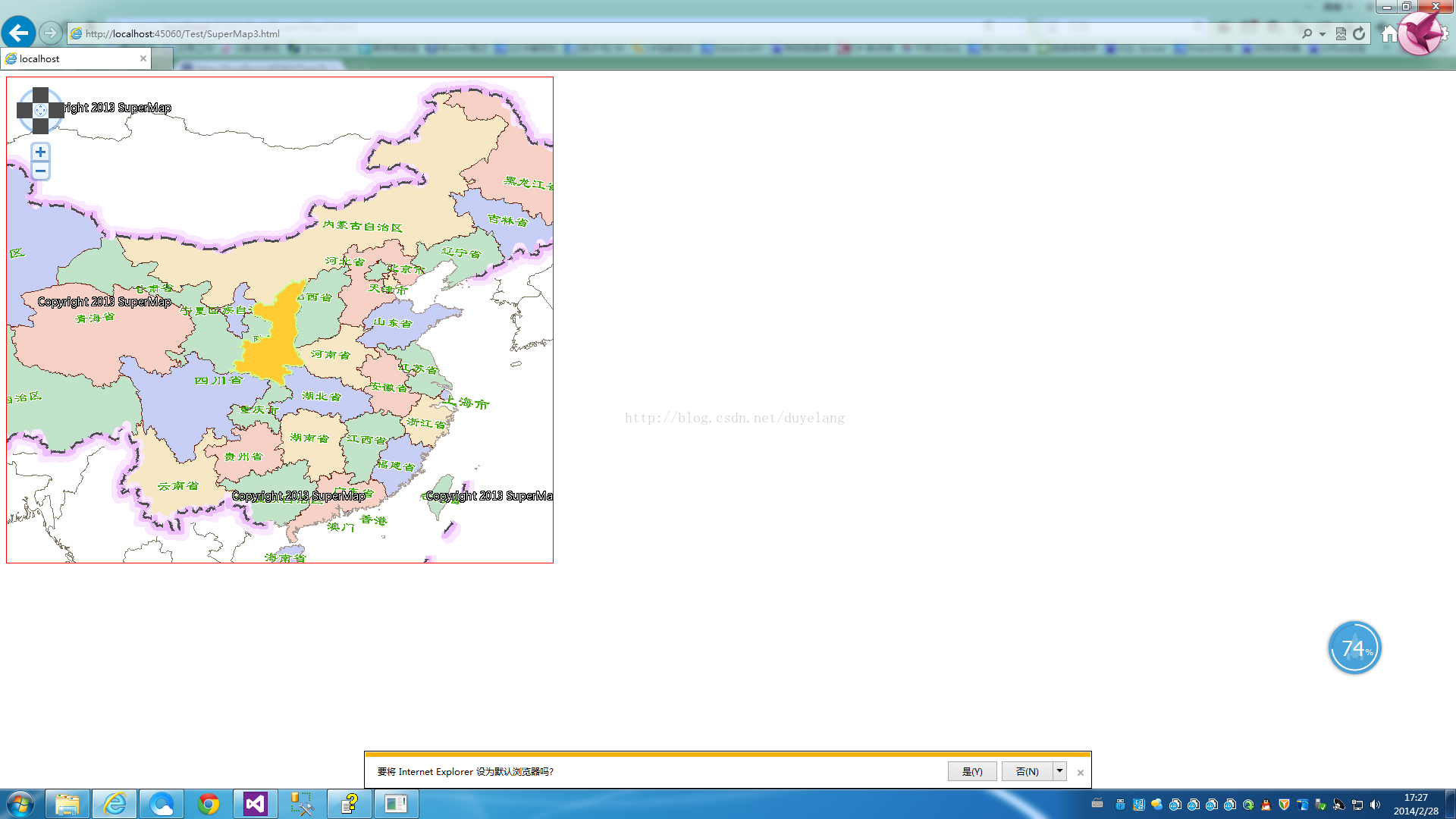Click the taskbar clock showing 17:27
Screen dimensions: 1456x819
pos(1415,804)
